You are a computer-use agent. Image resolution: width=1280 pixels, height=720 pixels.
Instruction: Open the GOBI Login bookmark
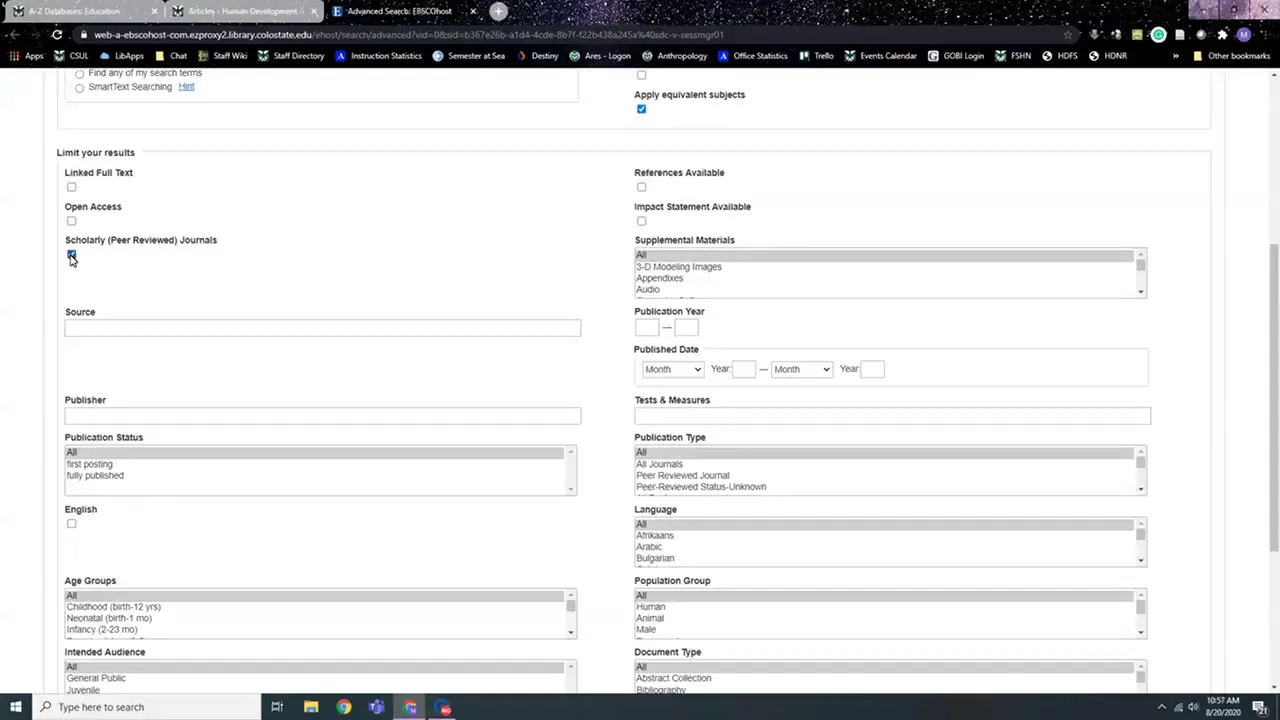pyautogui.click(x=957, y=56)
